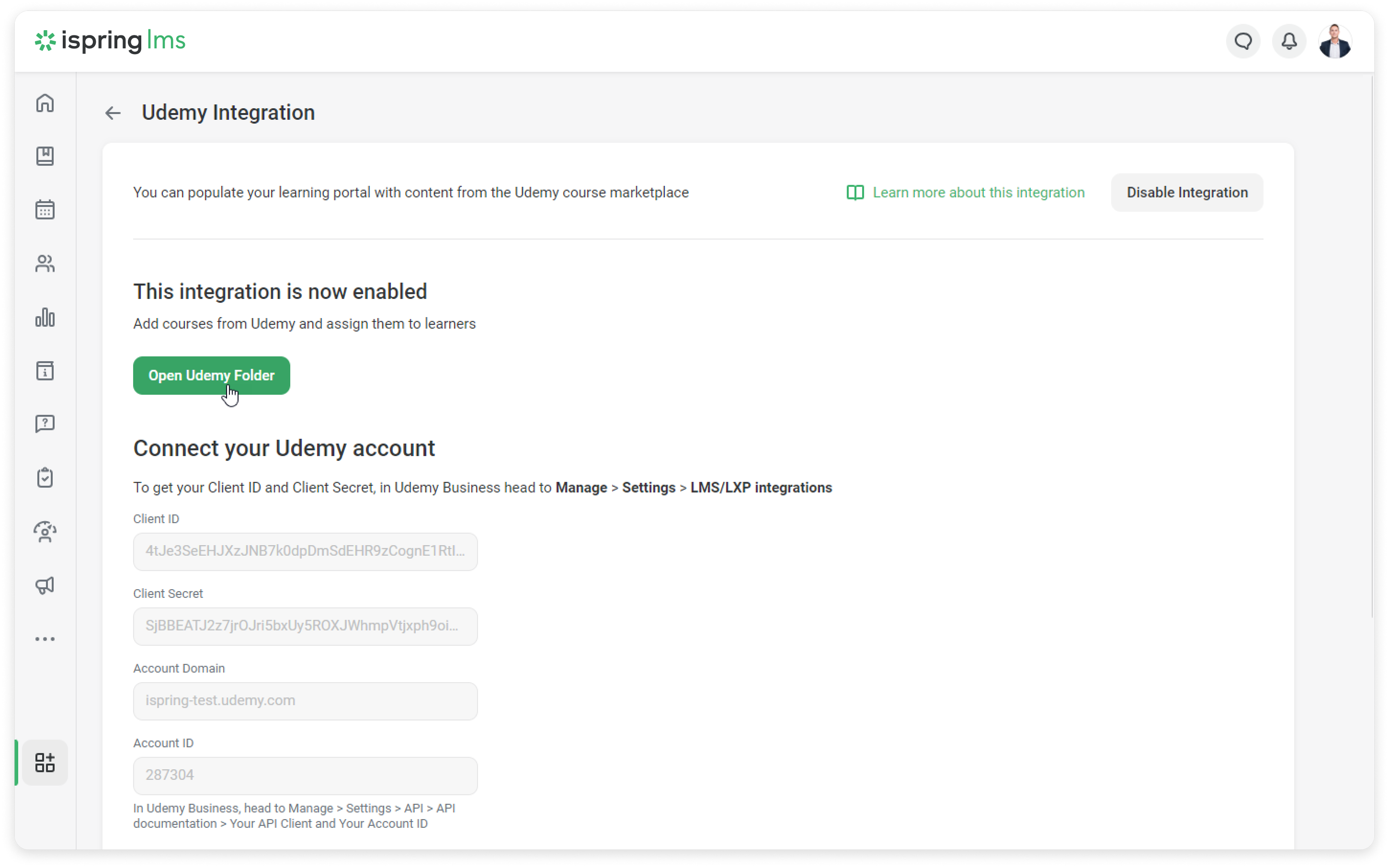Open the gauge person performance icon
1389x868 pixels.
point(45,532)
